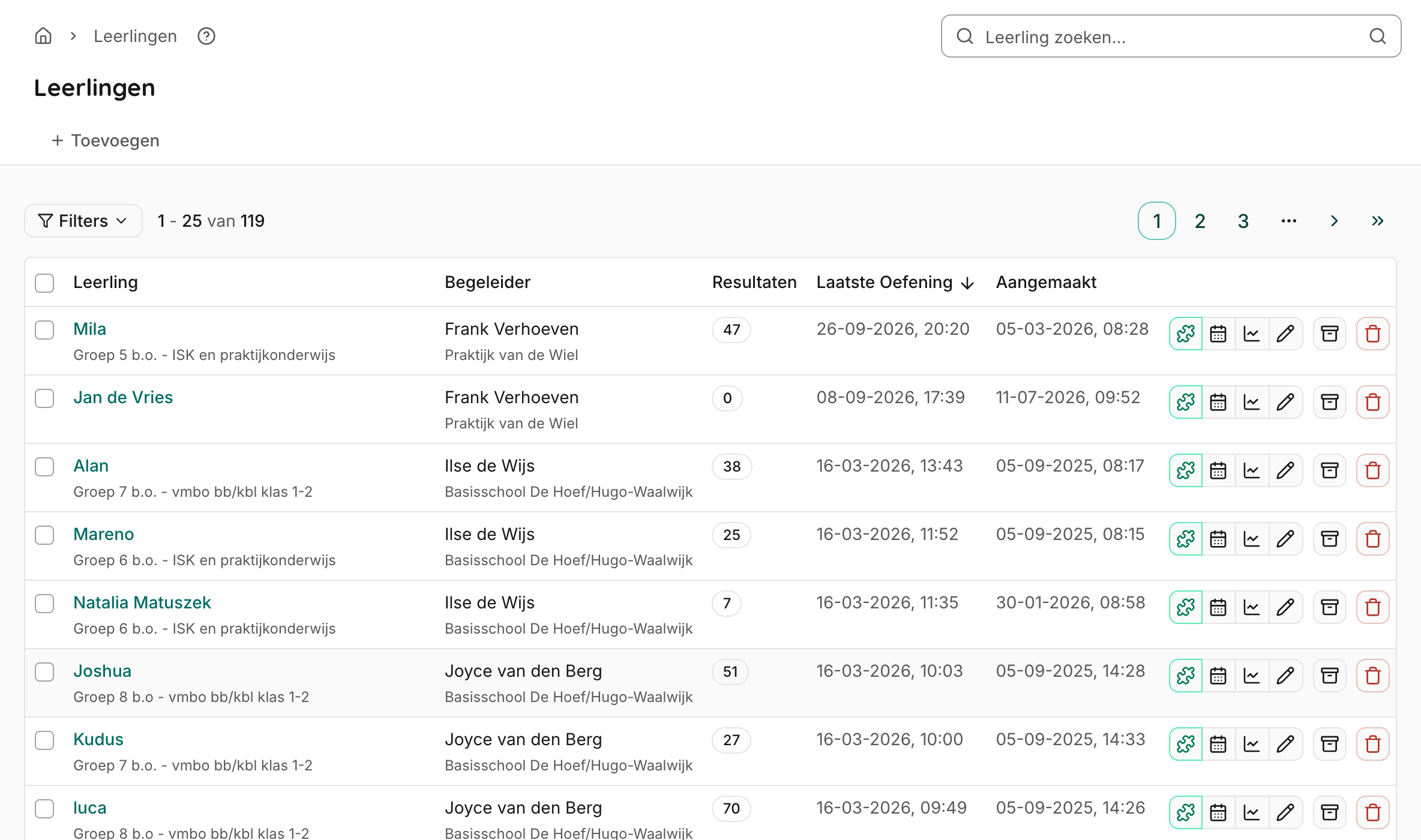Archive Alan with the archive box icon

[x=1330, y=470]
